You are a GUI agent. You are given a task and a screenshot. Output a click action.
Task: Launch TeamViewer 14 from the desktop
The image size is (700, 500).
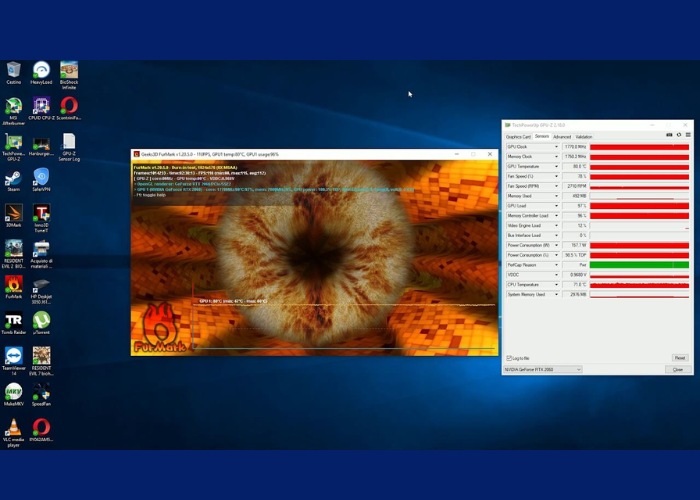(x=14, y=357)
